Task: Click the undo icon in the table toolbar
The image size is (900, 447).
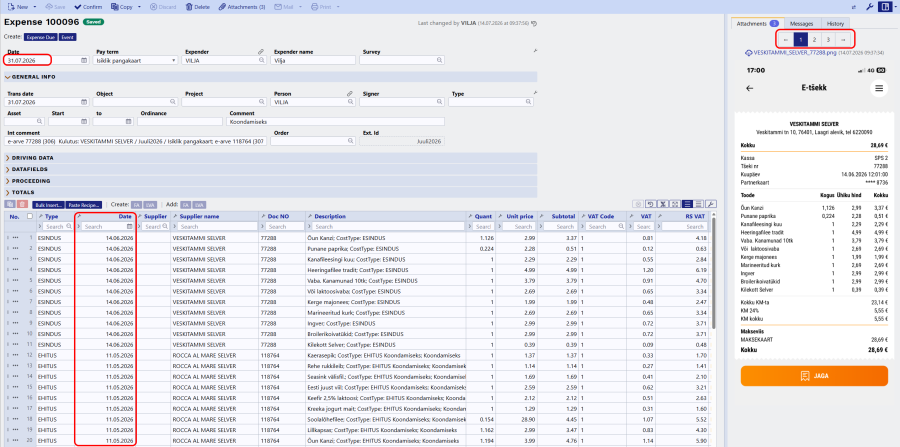Action: [650, 204]
